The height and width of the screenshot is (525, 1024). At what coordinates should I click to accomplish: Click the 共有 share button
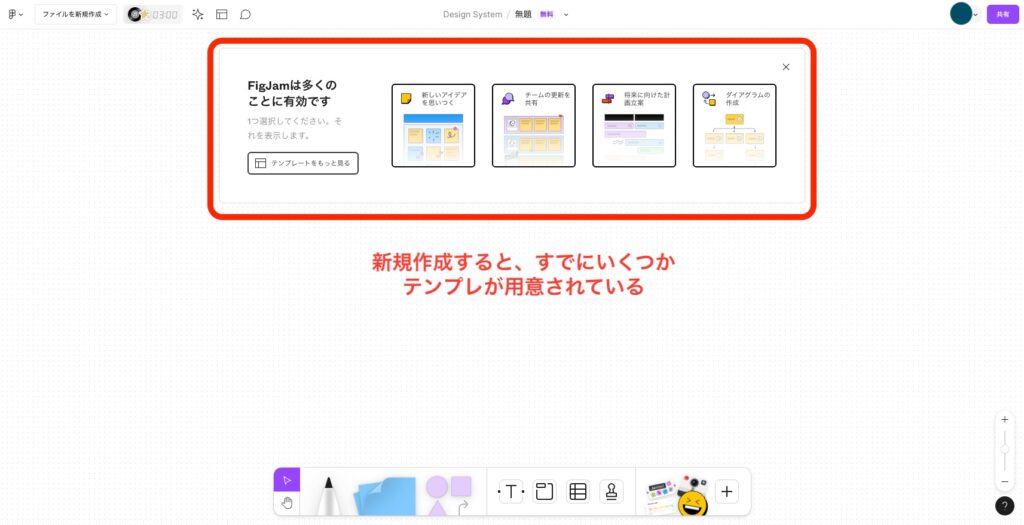click(1002, 14)
